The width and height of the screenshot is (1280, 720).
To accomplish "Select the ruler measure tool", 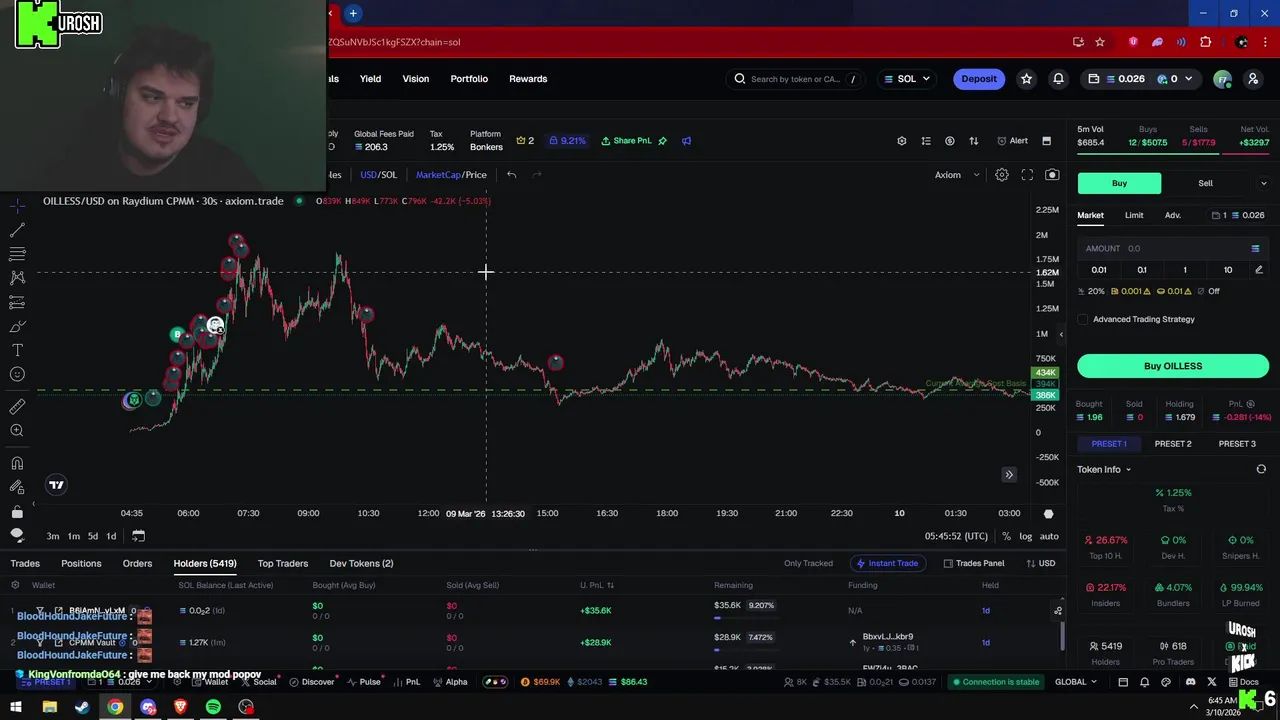I will pyautogui.click(x=17, y=406).
